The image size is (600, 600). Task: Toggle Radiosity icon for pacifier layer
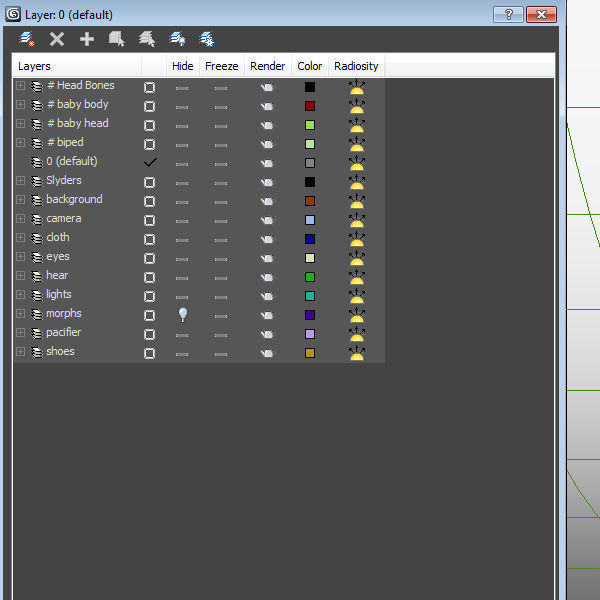tap(357, 334)
